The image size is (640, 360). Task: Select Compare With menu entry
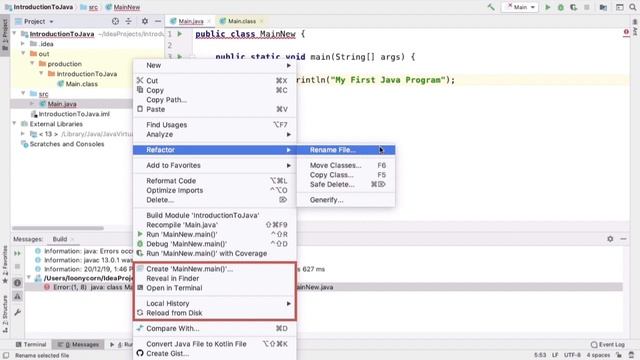215,329
